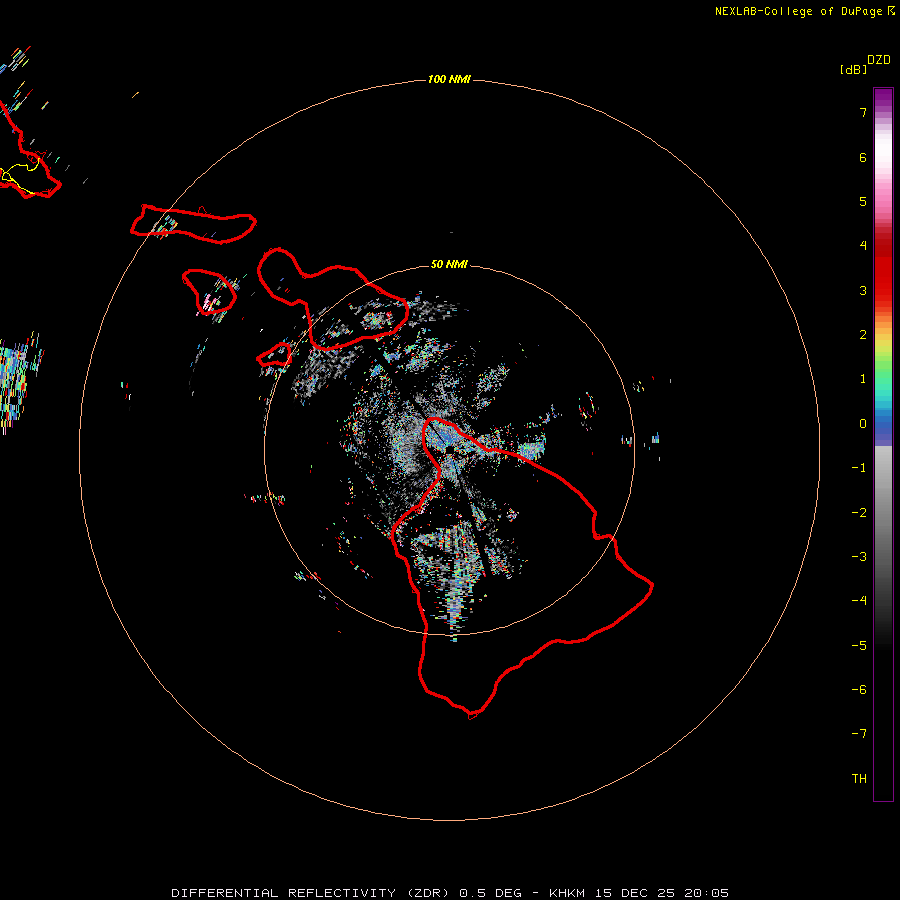Click the 4 value on color scale
This screenshot has width=900, height=900.
tap(863, 246)
